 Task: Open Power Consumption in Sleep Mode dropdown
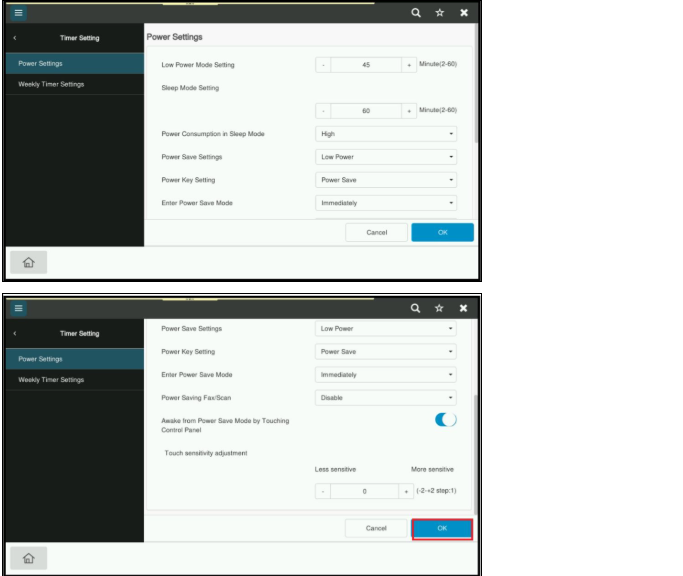click(386, 134)
